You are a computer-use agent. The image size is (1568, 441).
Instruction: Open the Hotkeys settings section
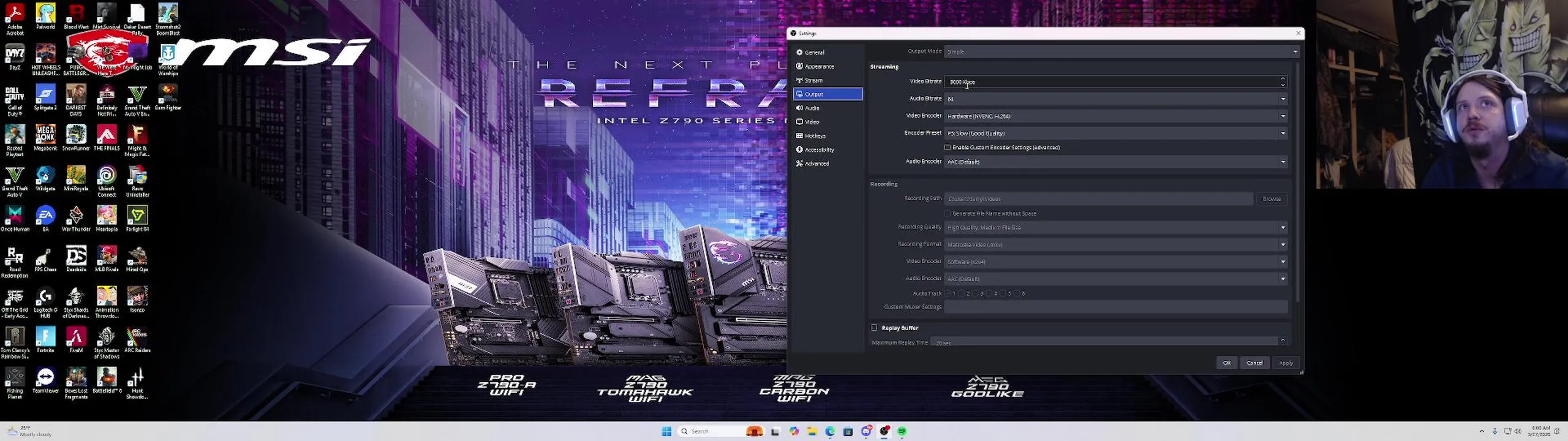tap(828, 136)
